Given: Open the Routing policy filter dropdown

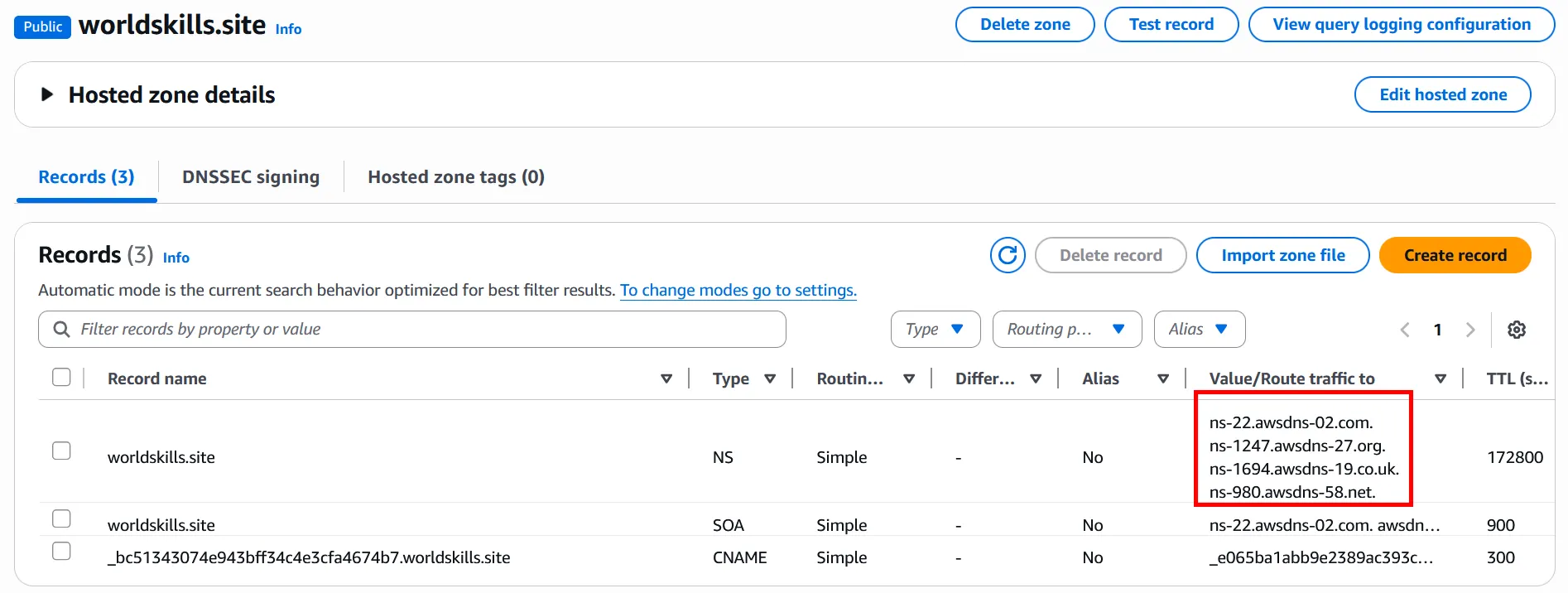Looking at the screenshot, I should [1066, 330].
